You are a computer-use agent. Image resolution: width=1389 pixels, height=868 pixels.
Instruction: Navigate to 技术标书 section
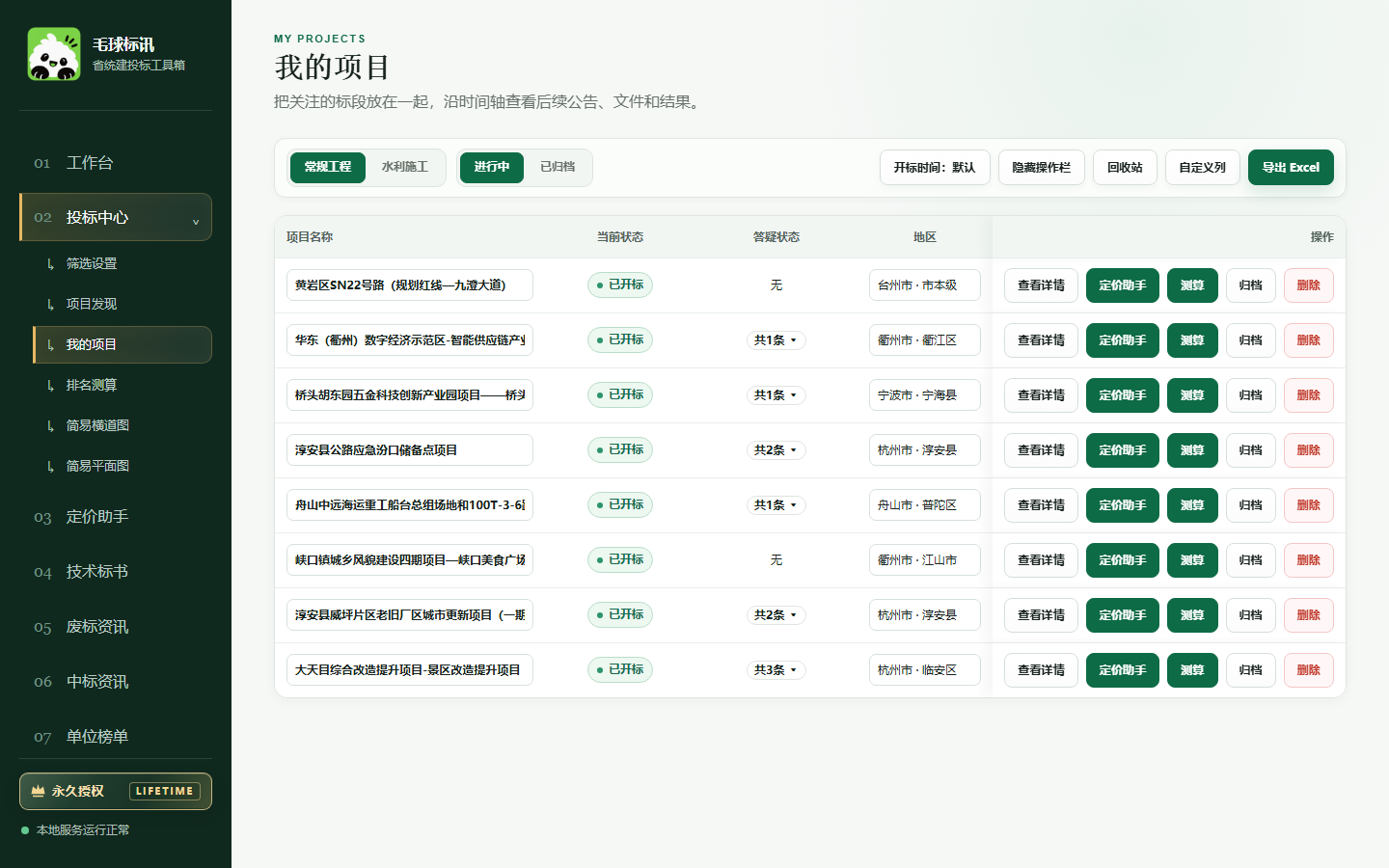pos(116,572)
